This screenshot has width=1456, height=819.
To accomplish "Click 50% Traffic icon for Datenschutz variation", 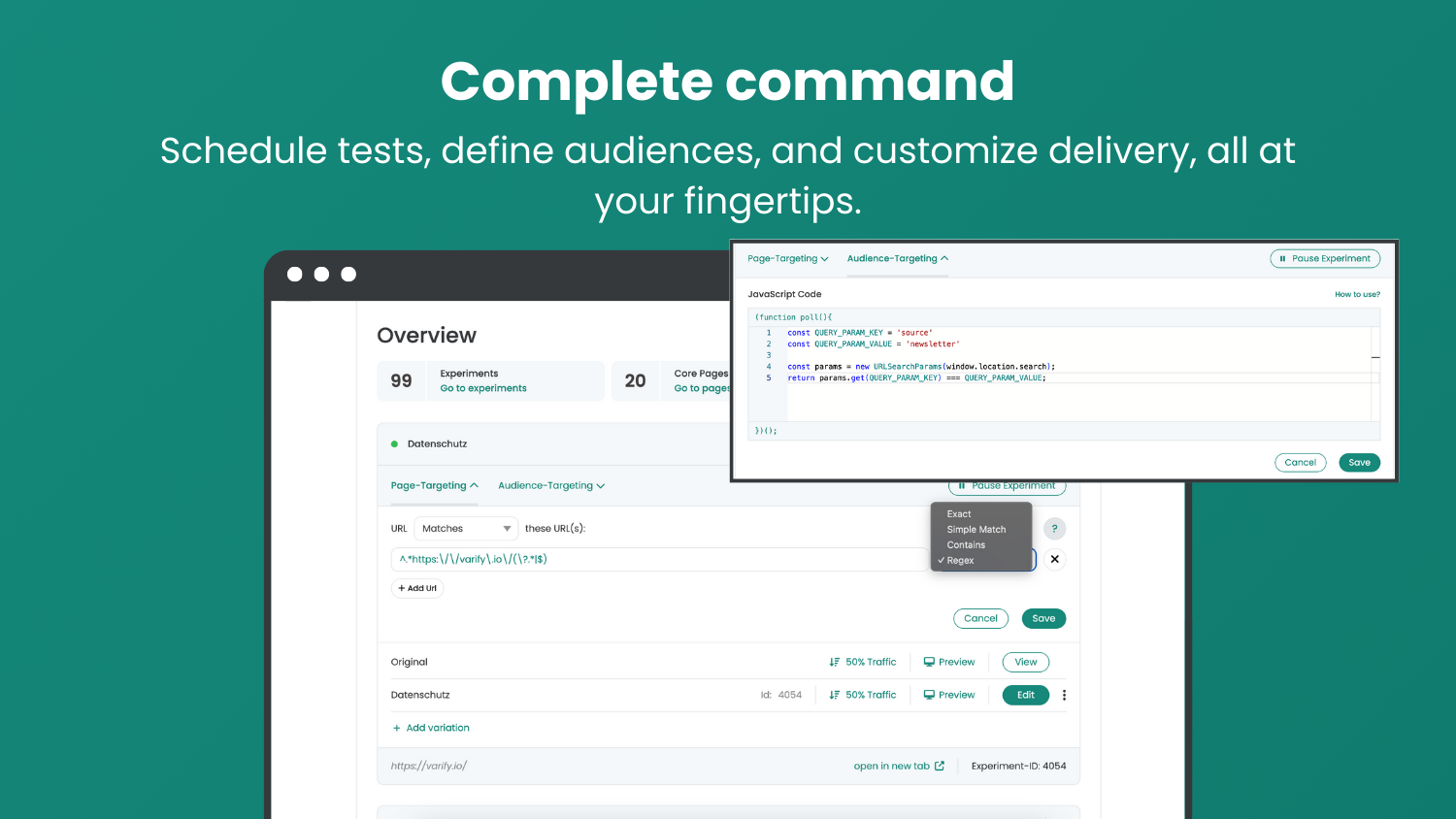I will (x=835, y=695).
